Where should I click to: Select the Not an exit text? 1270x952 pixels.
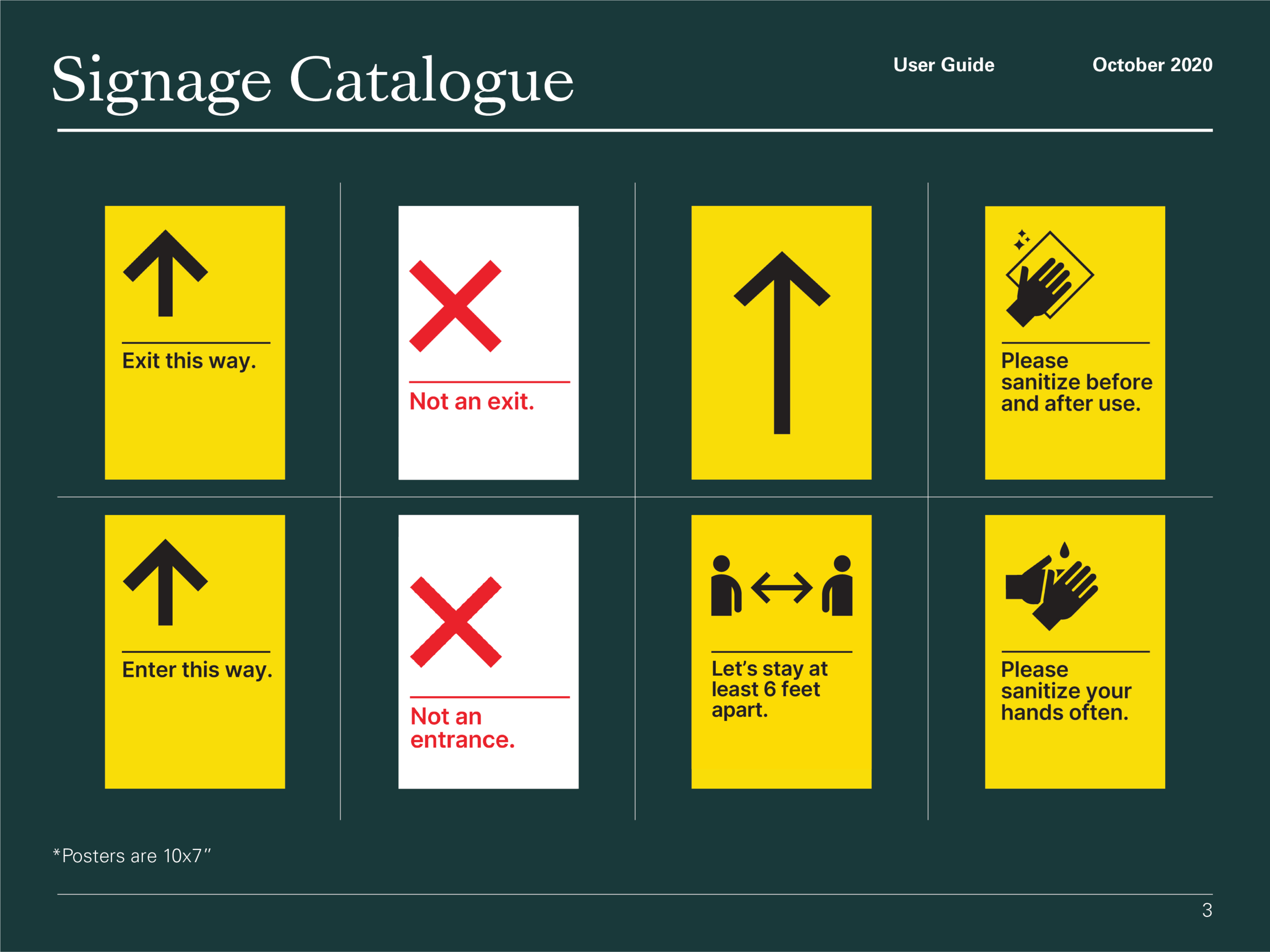pyautogui.click(x=471, y=402)
